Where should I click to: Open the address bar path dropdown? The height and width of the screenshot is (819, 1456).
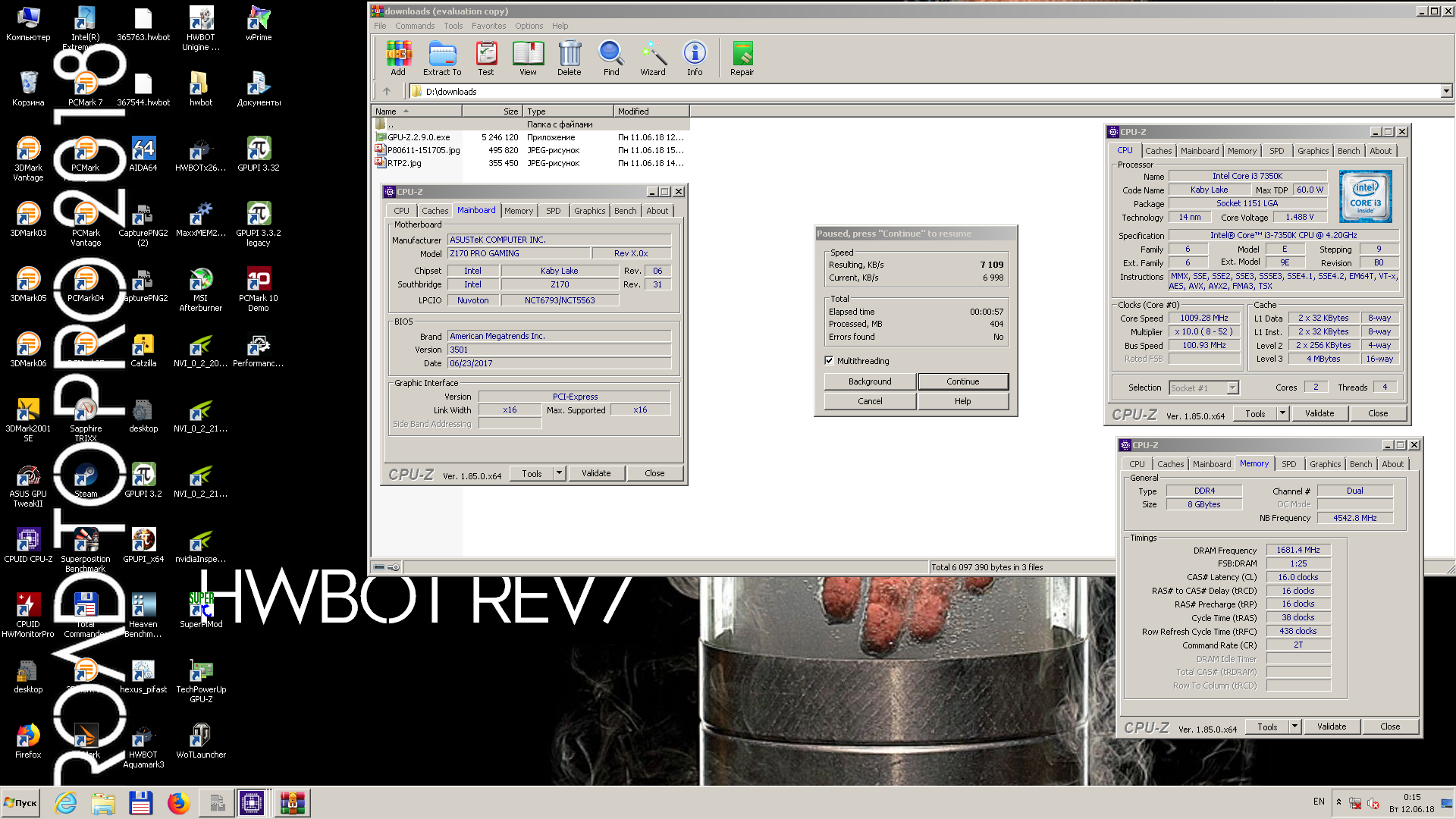tap(1446, 91)
